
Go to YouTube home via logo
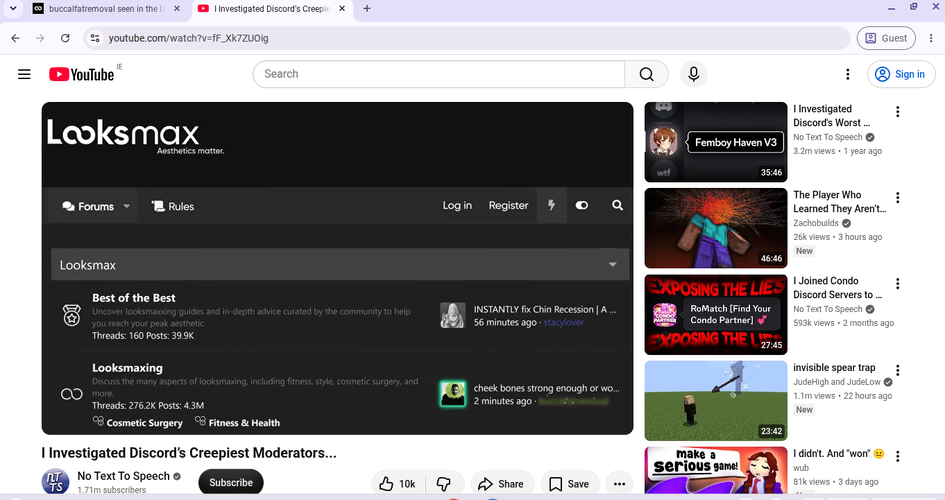81,74
